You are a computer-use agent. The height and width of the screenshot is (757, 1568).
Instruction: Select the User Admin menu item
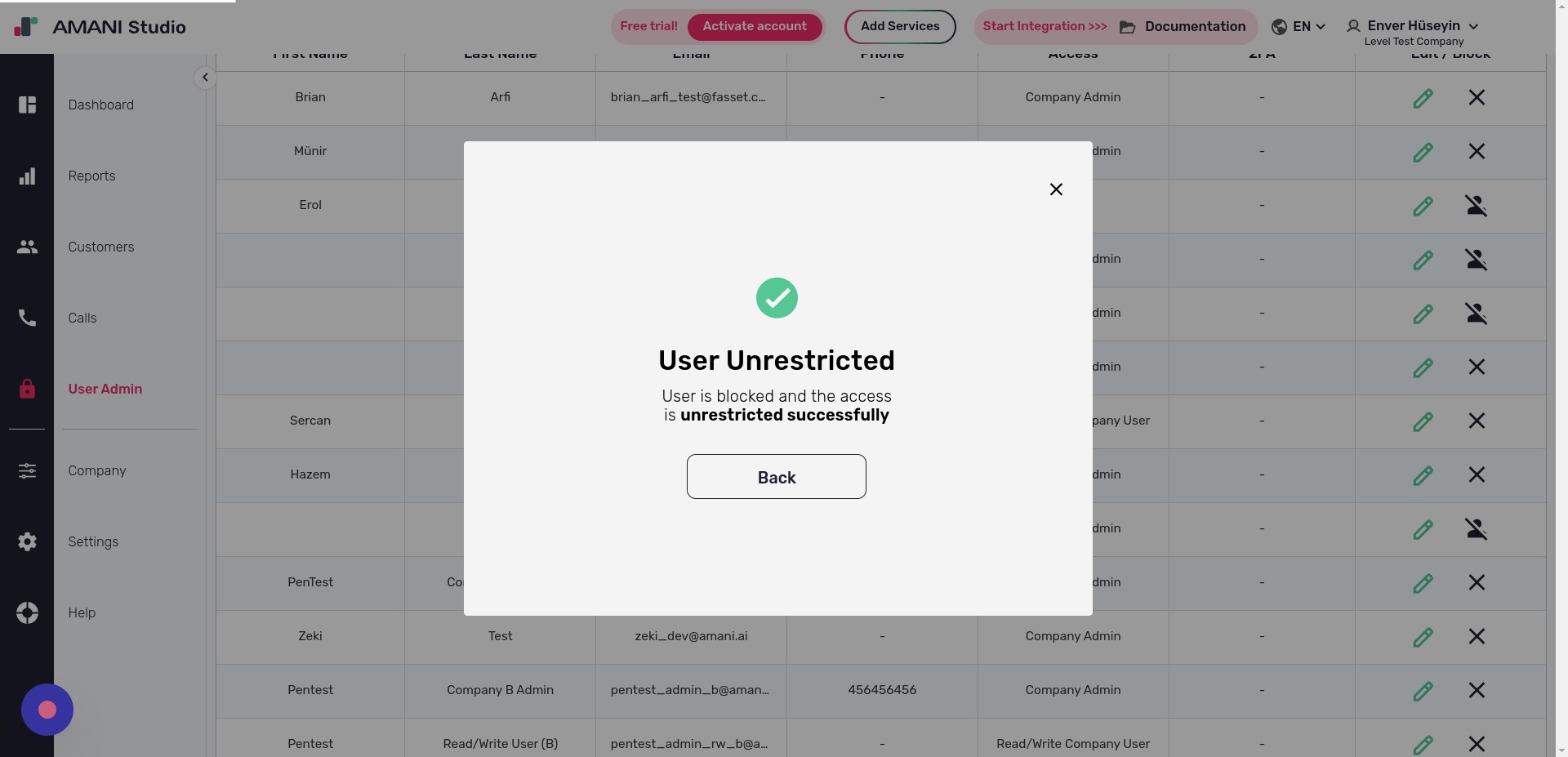click(x=105, y=389)
